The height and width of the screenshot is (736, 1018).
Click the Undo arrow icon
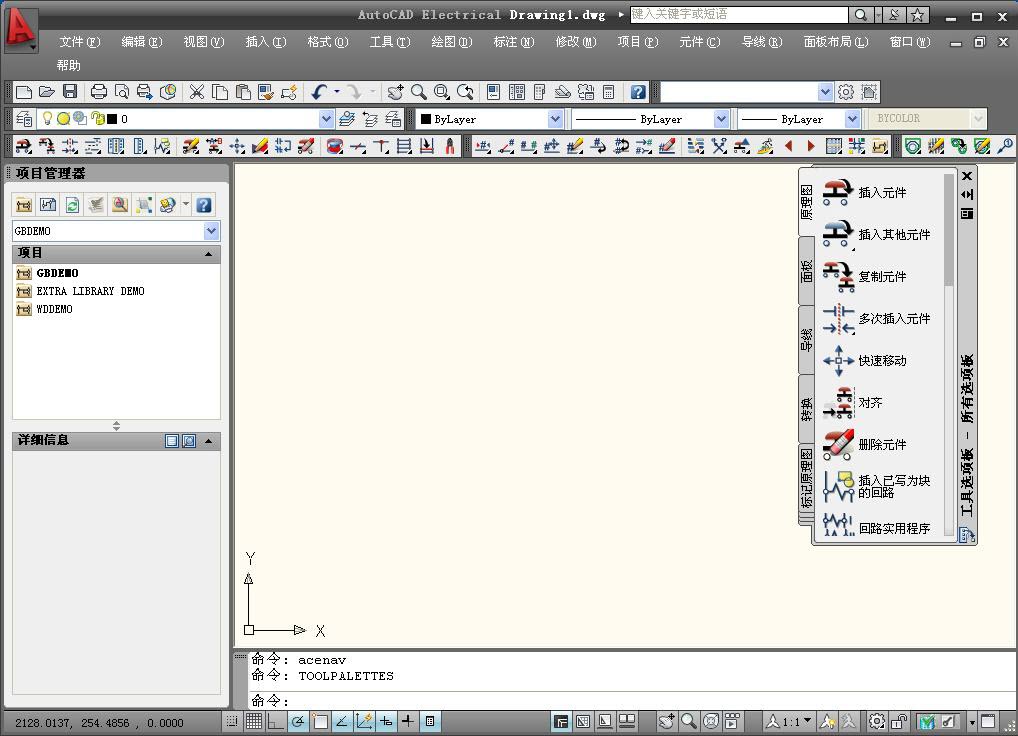[x=319, y=92]
